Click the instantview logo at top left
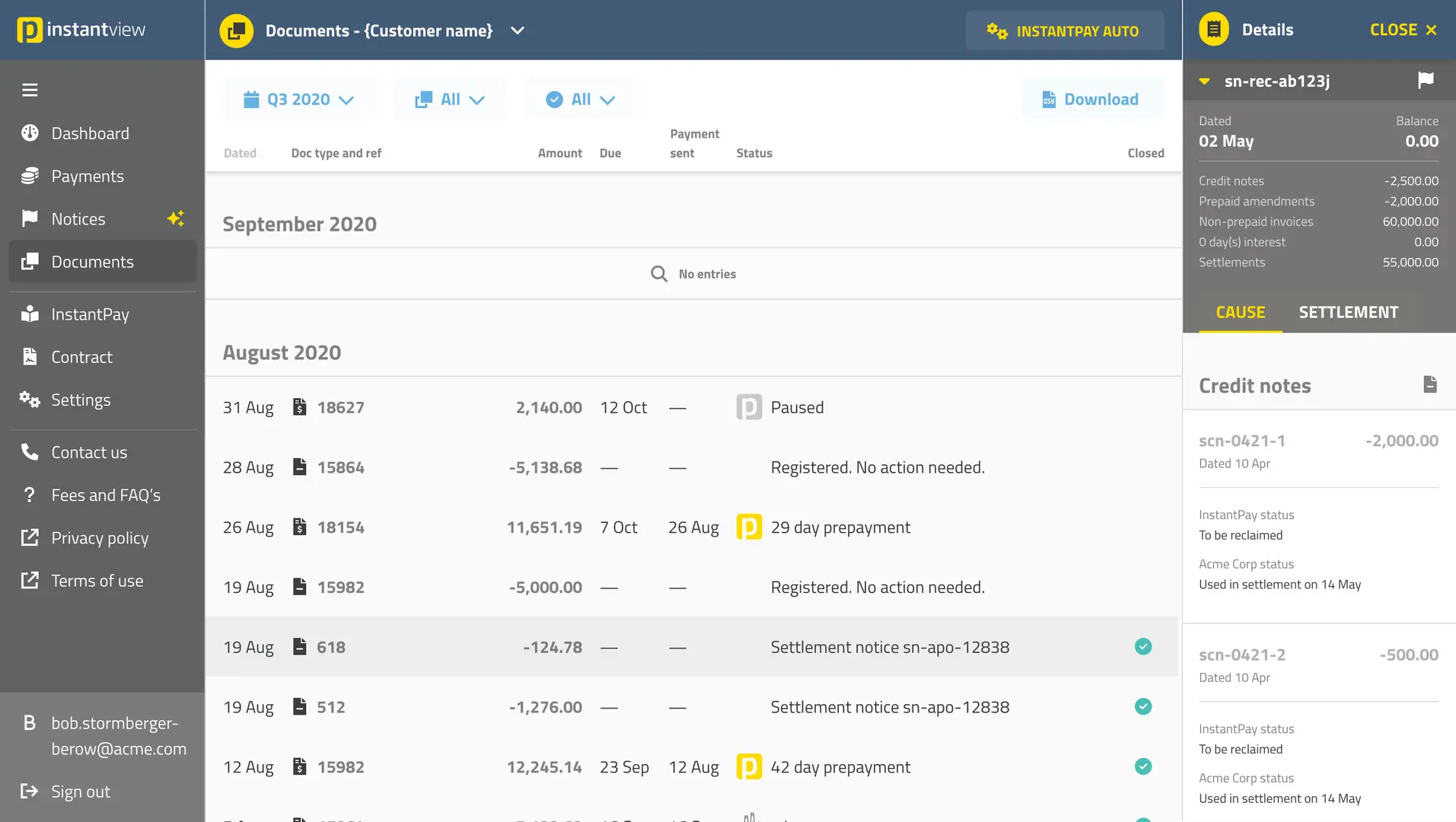 point(81,30)
